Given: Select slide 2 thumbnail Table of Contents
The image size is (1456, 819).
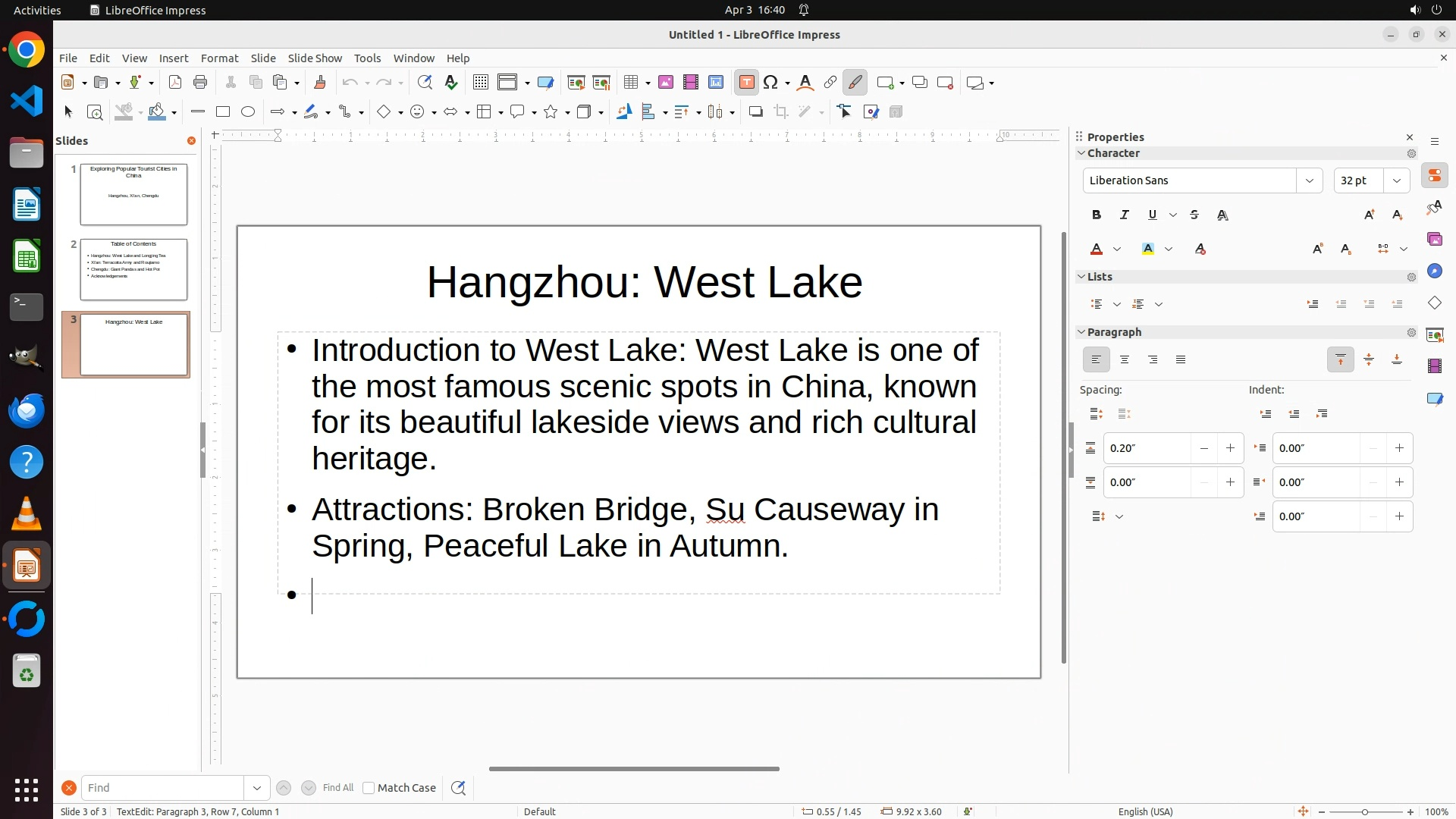Looking at the screenshot, I should [133, 269].
